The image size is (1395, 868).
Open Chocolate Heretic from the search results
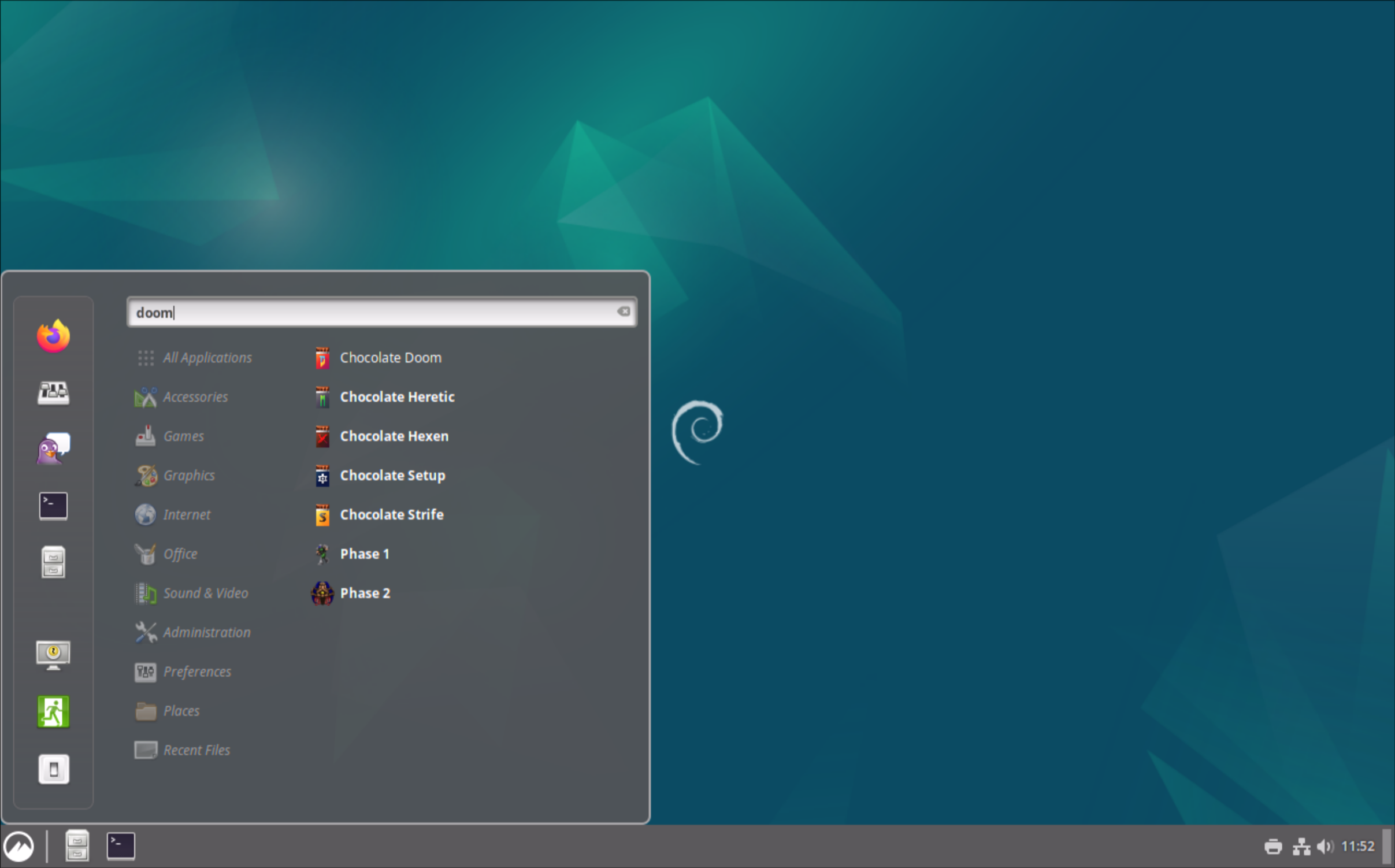pyautogui.click(x=396, y=397)
